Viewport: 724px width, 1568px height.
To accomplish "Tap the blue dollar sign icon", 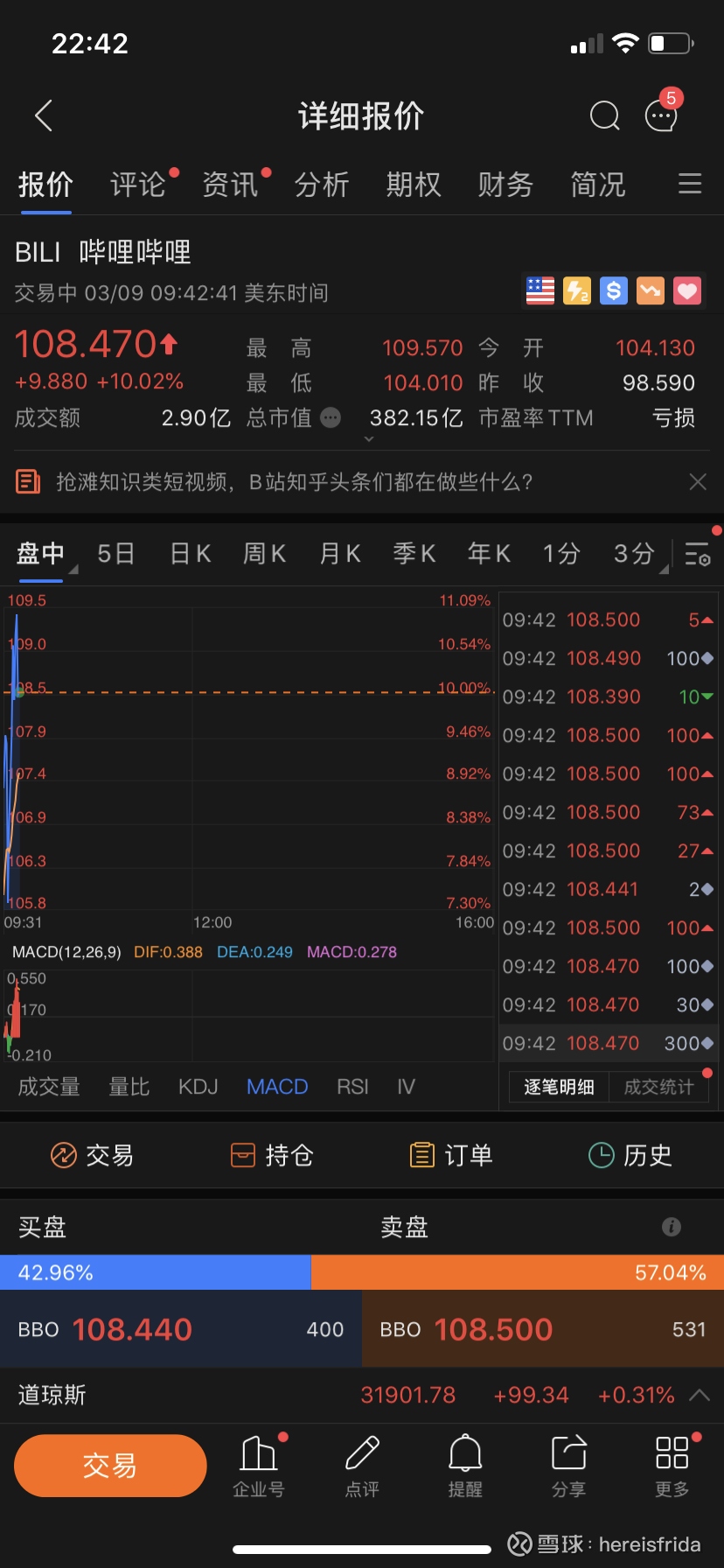I will click(614, 290).
